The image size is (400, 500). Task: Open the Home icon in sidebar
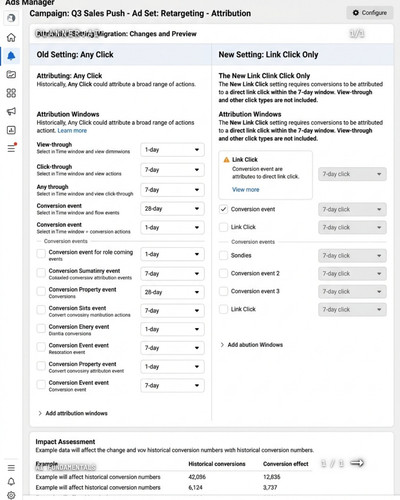[x=11, y=37]
